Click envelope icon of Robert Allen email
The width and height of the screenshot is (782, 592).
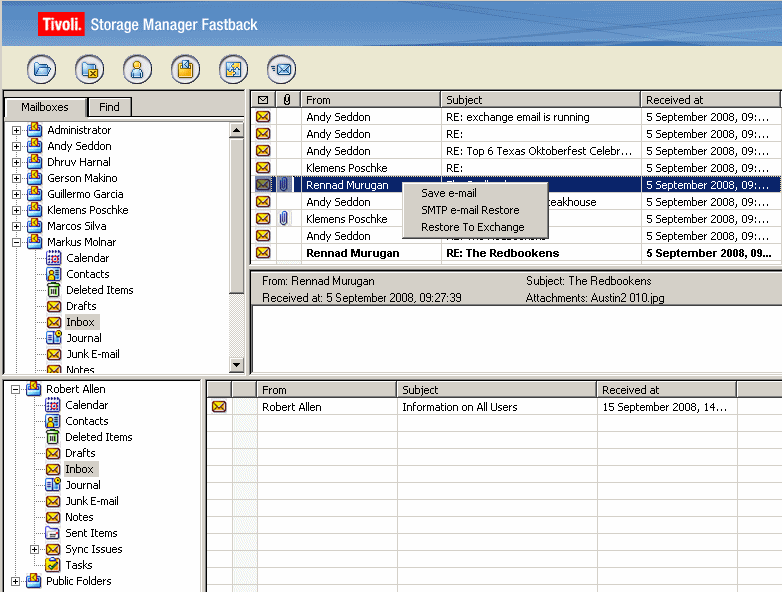pos(219,406)
